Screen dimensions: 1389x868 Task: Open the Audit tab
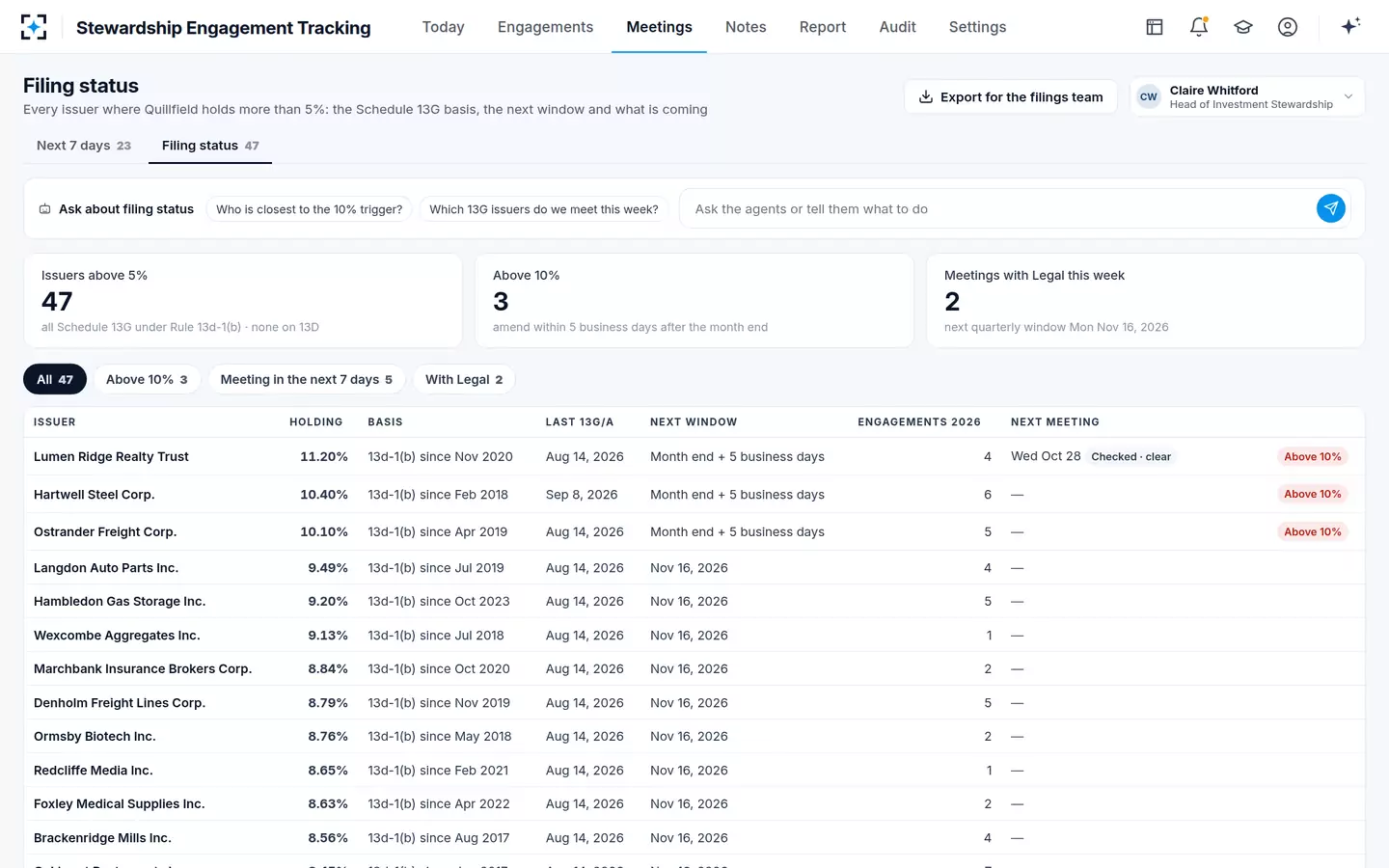coord(897,27)
